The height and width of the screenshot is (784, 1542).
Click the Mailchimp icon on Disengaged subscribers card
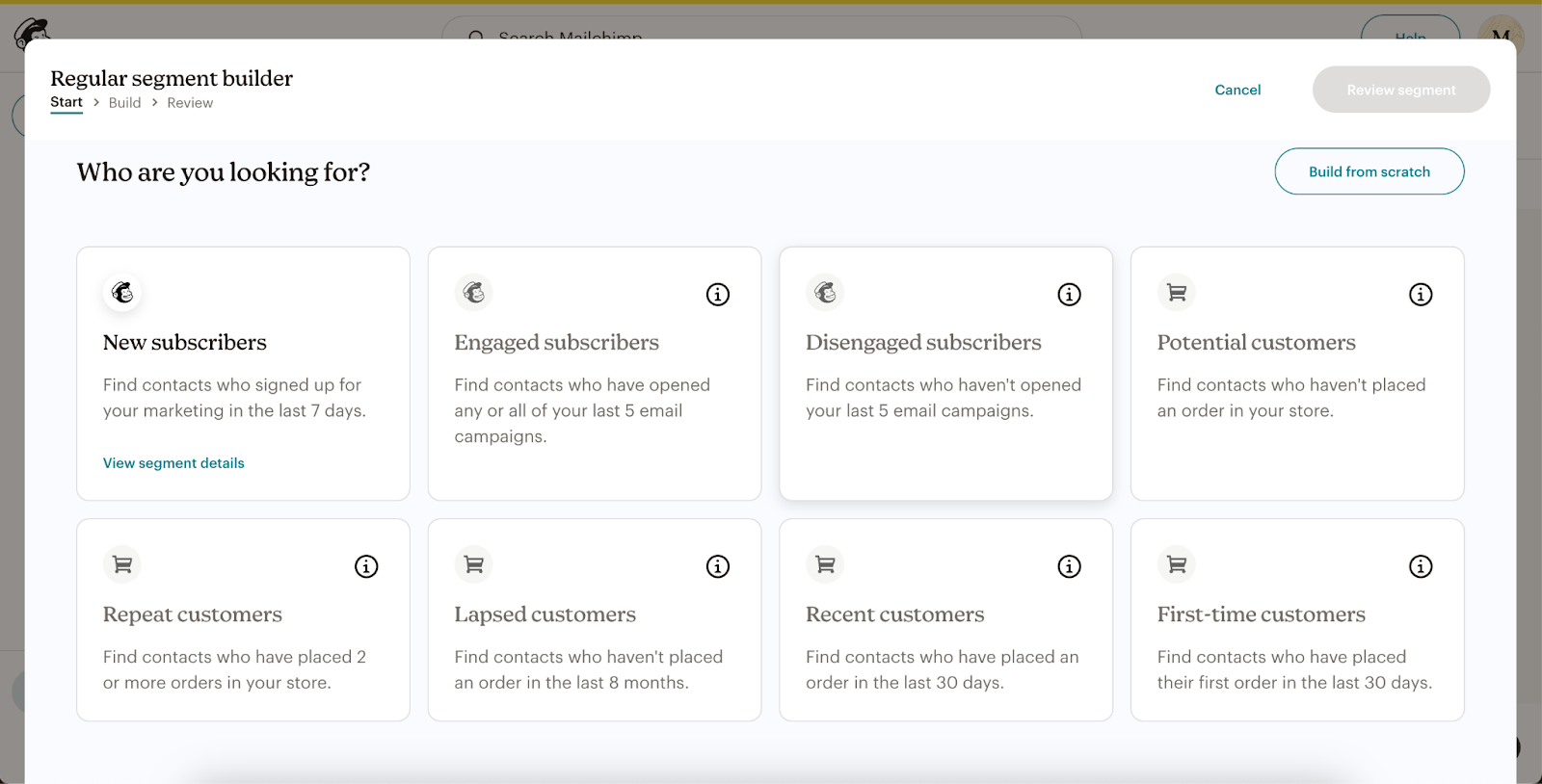tap(825, 293)
